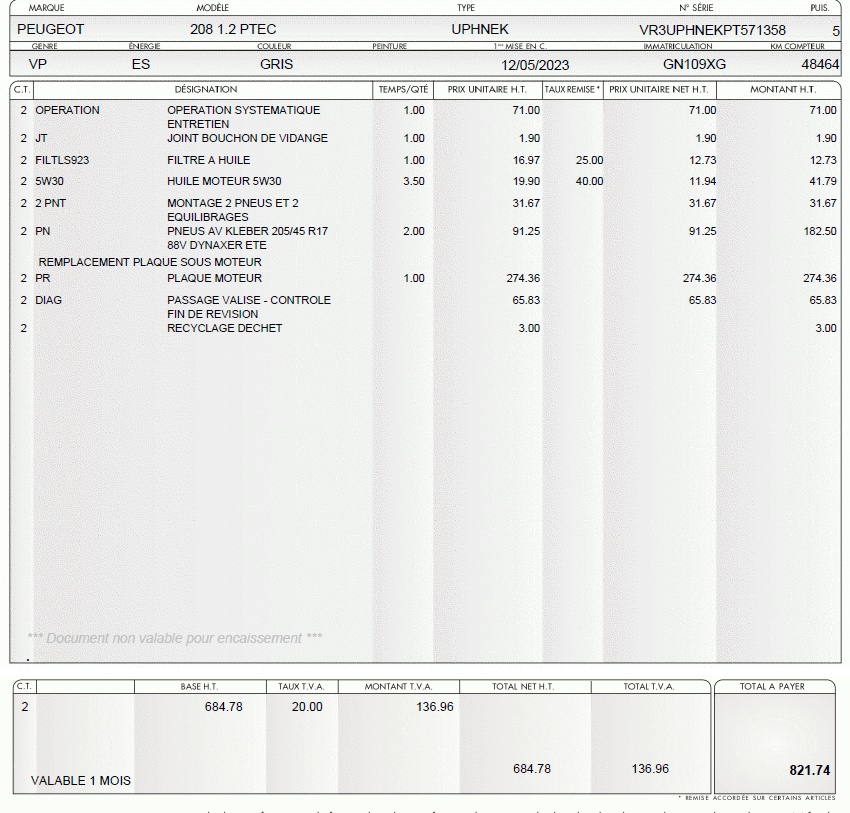Click the FILTRE A HUILE description
The width and height of the screenshot is (850, 813).
click(209, 160)
